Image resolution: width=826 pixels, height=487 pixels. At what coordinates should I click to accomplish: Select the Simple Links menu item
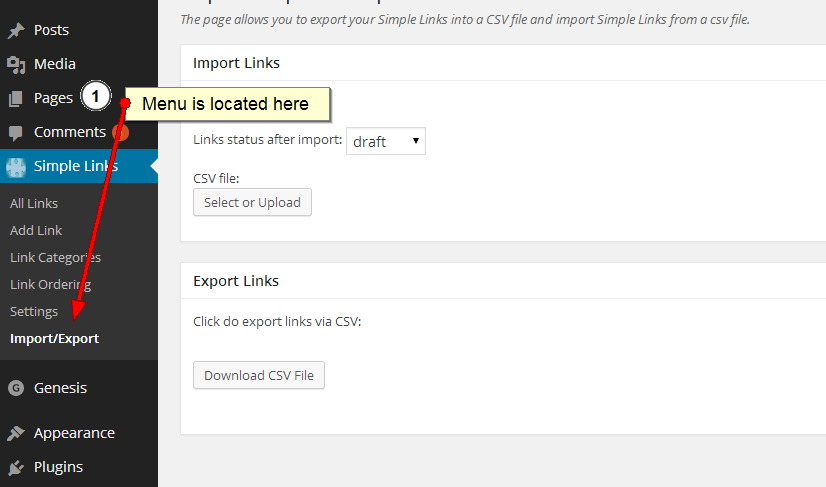tap(79, 166)
